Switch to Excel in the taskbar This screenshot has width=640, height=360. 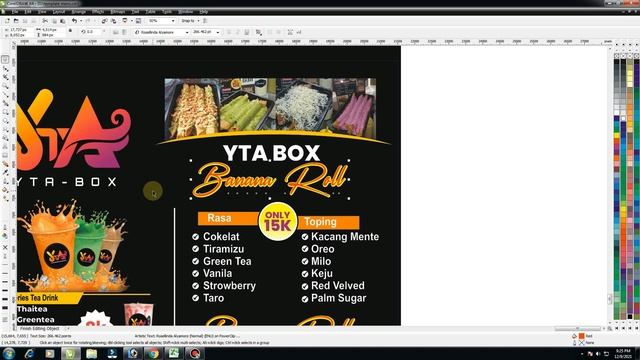[x=174, y=353]
